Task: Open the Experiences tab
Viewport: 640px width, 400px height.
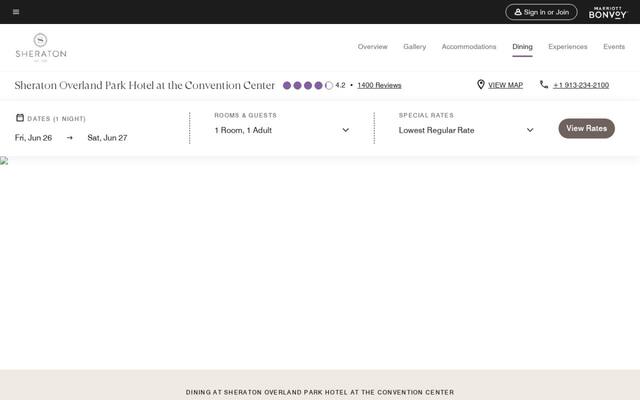Action: pyautogui.click(x=567, y=47)
